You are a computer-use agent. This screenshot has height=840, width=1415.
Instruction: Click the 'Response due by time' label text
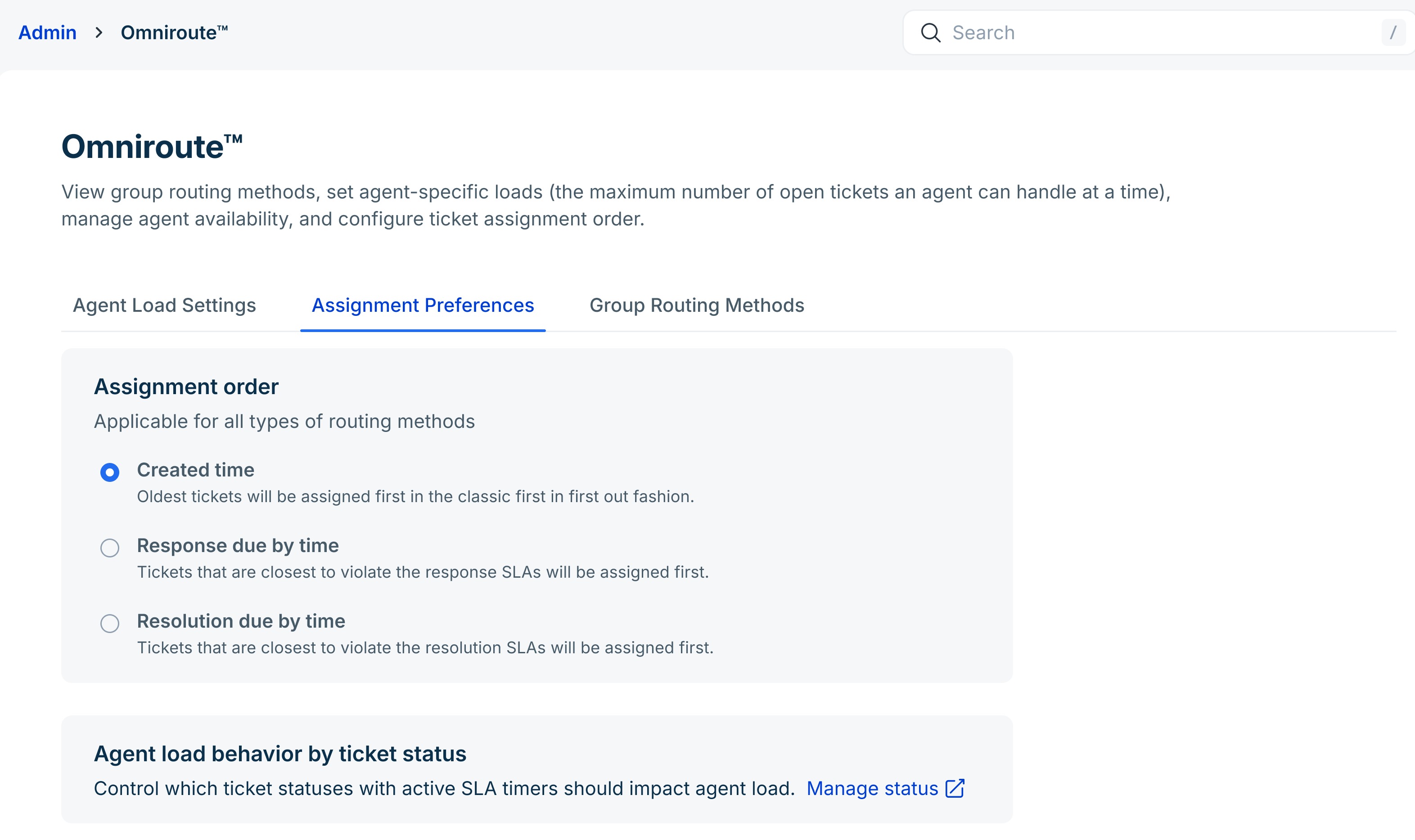point(238,546)
